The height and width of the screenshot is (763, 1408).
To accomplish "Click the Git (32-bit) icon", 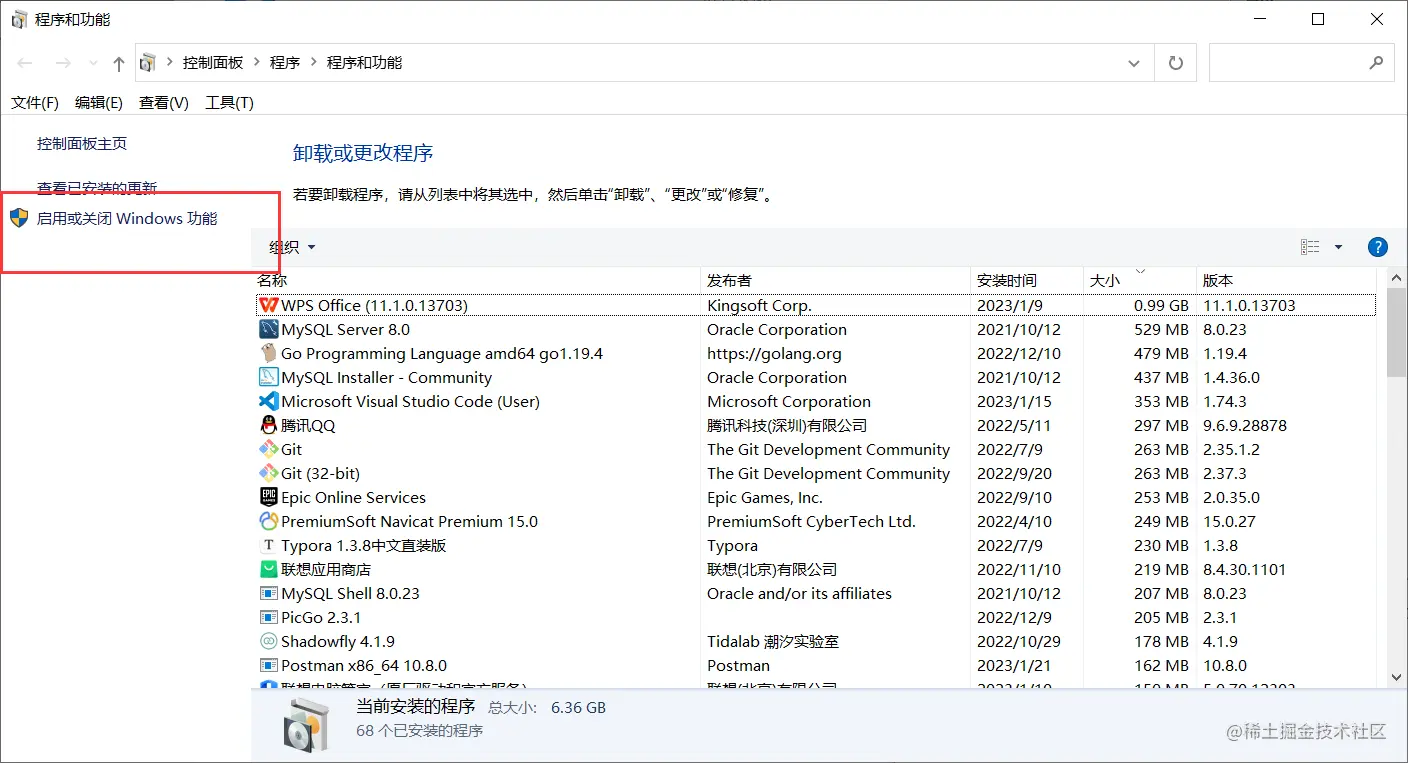I will 268,473.
